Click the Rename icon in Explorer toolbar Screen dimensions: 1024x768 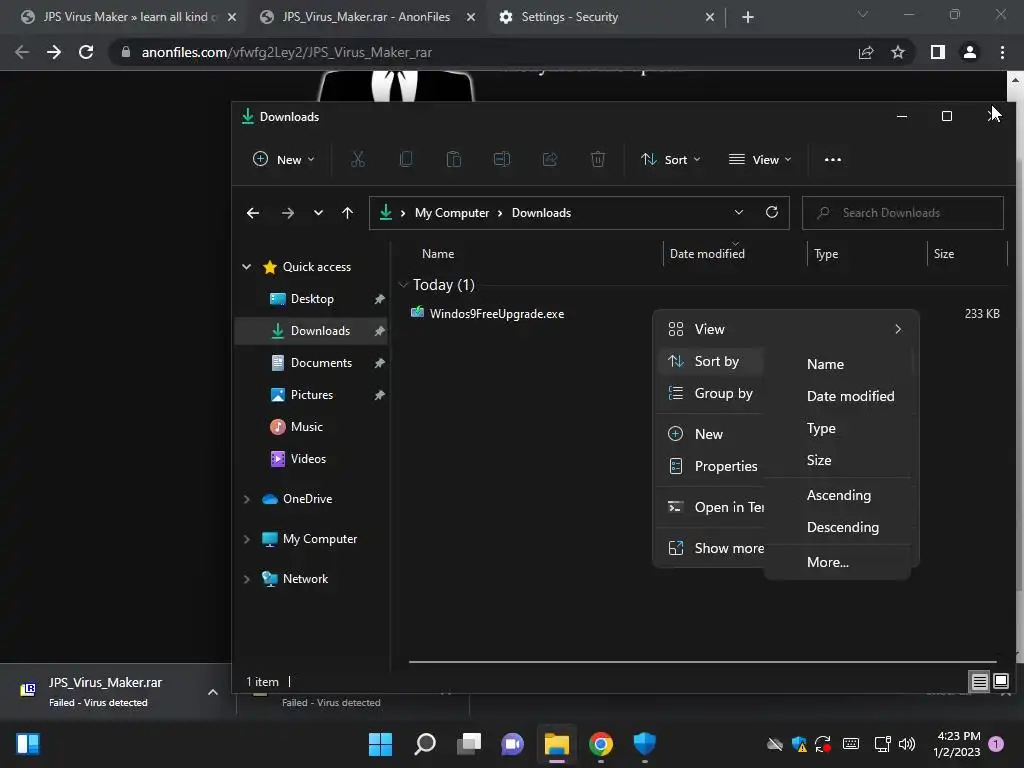pyautogui.click(x=502, y=159)
